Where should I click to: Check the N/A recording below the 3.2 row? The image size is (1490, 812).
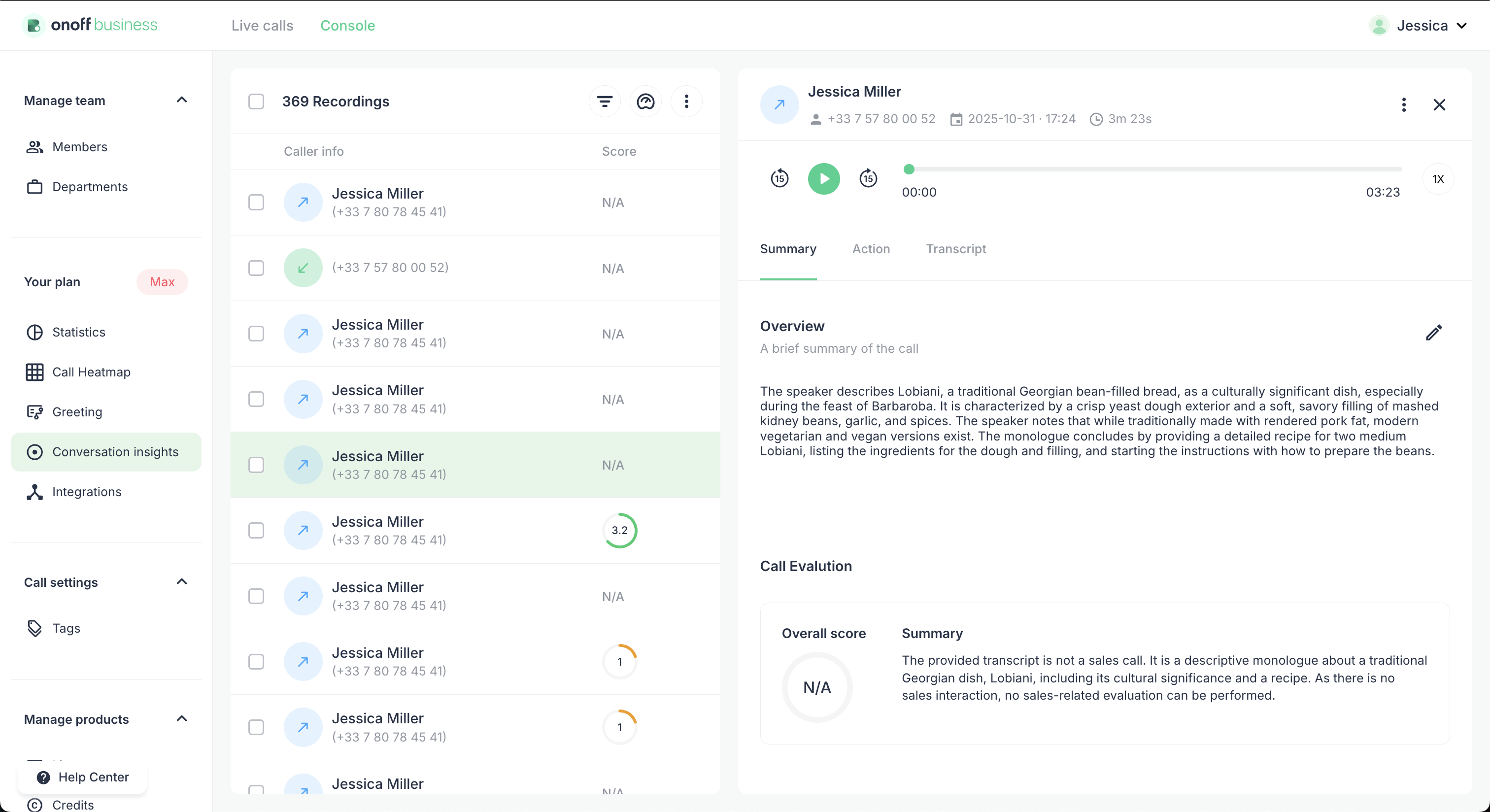coord(256,596)
